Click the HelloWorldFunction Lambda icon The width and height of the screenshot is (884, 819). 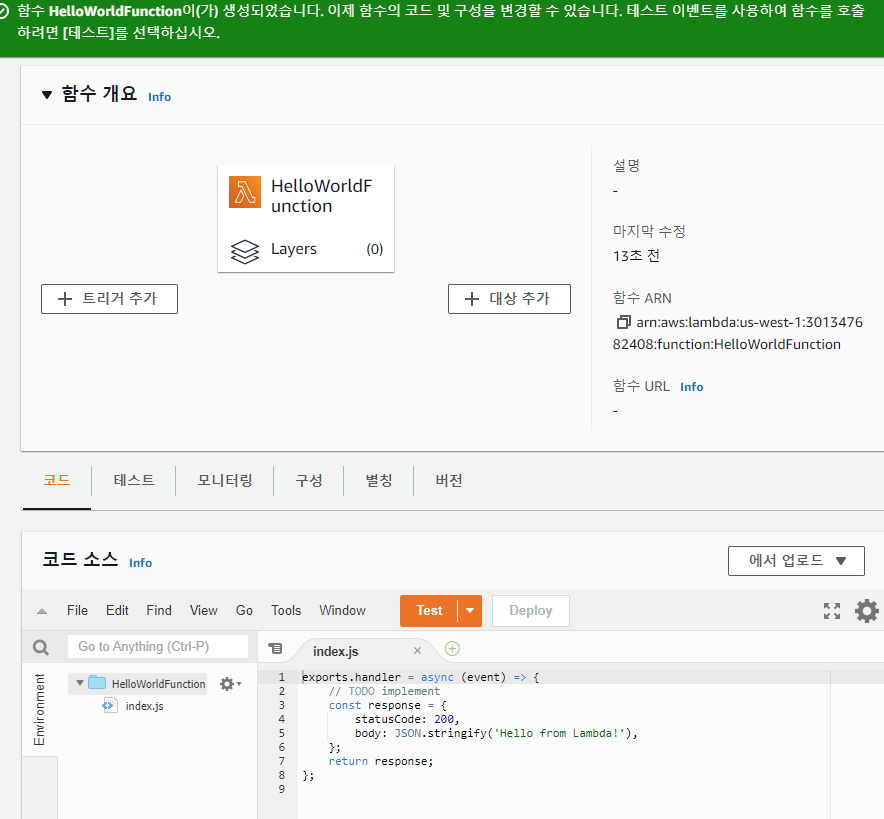245,192
